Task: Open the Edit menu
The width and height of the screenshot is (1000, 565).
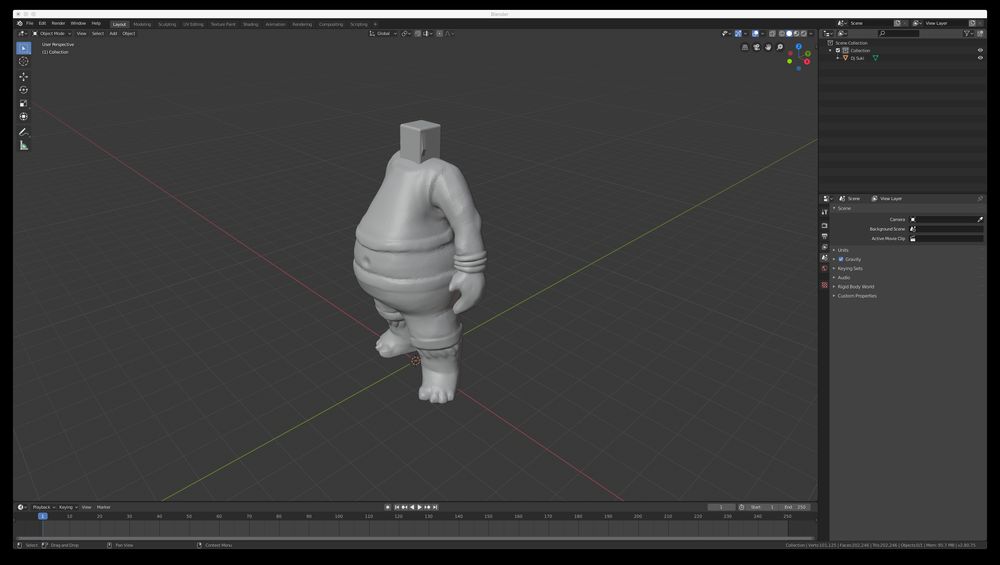Action: click(42, 24)
